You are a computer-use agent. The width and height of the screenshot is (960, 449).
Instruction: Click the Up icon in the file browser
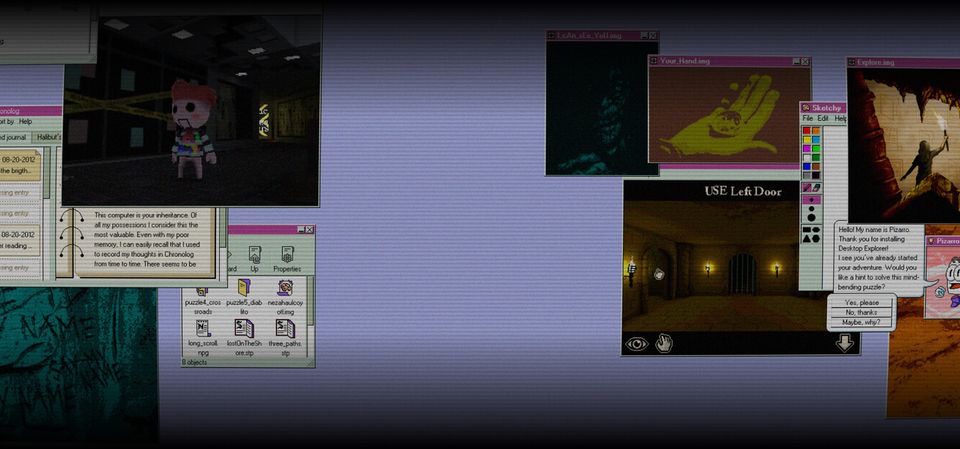pos(255,258)
